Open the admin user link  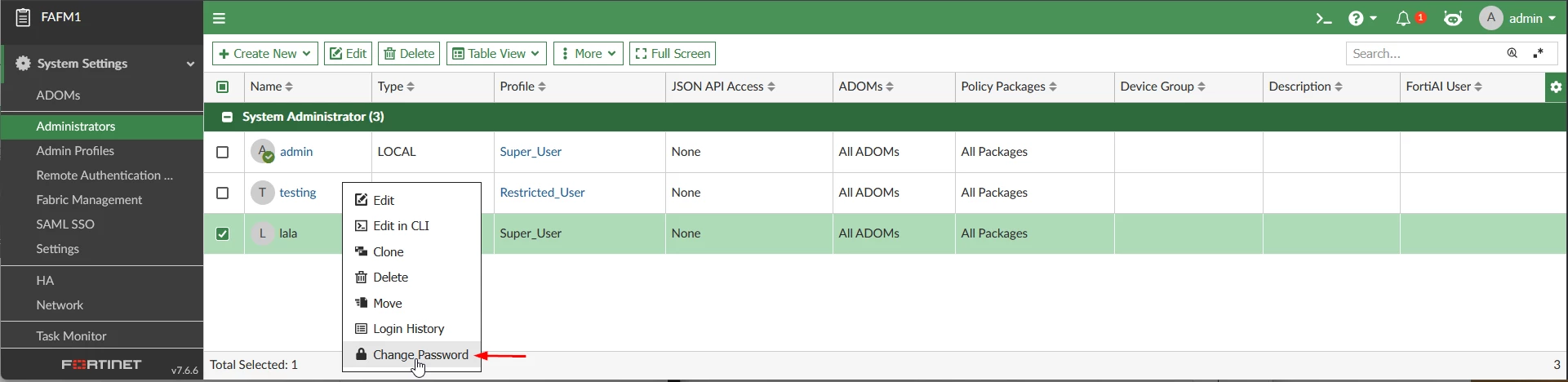pyautogui.click(x=296, y=152)
